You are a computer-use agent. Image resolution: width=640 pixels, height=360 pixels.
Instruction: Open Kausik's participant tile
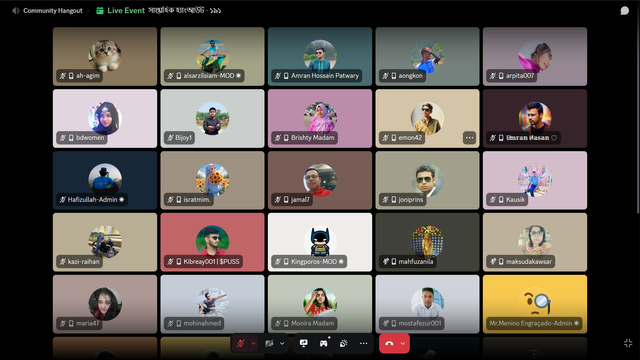click(x=535, y=180)
